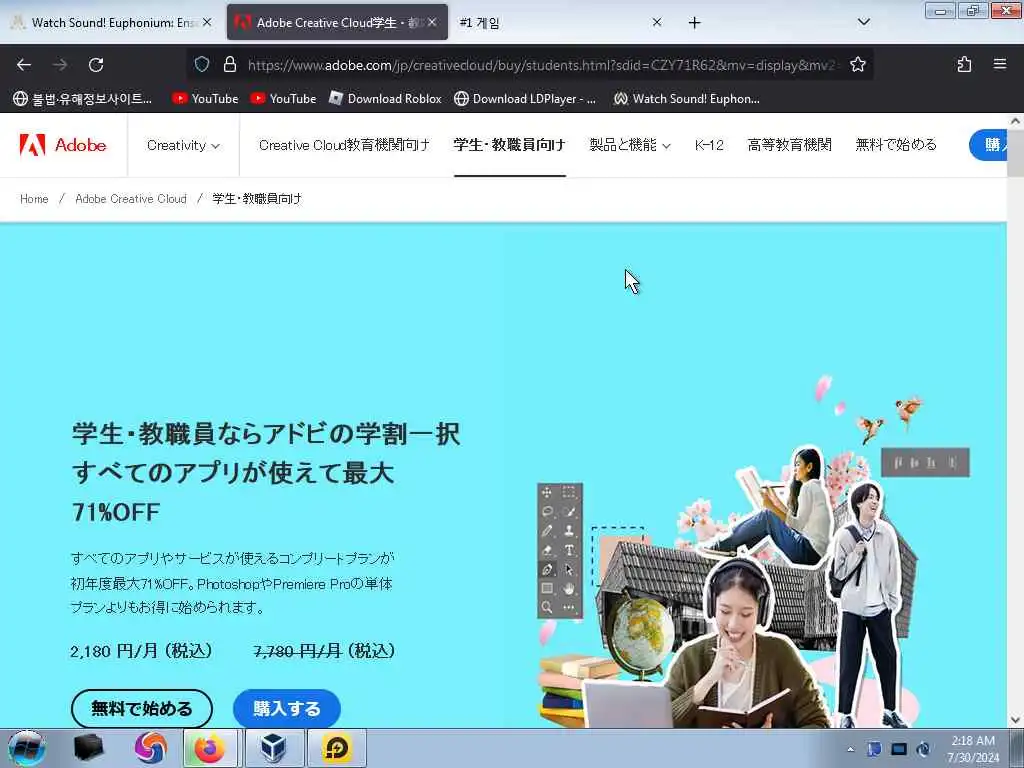
Task: Click the blue 購入 button in header
Action: [988, 145]
